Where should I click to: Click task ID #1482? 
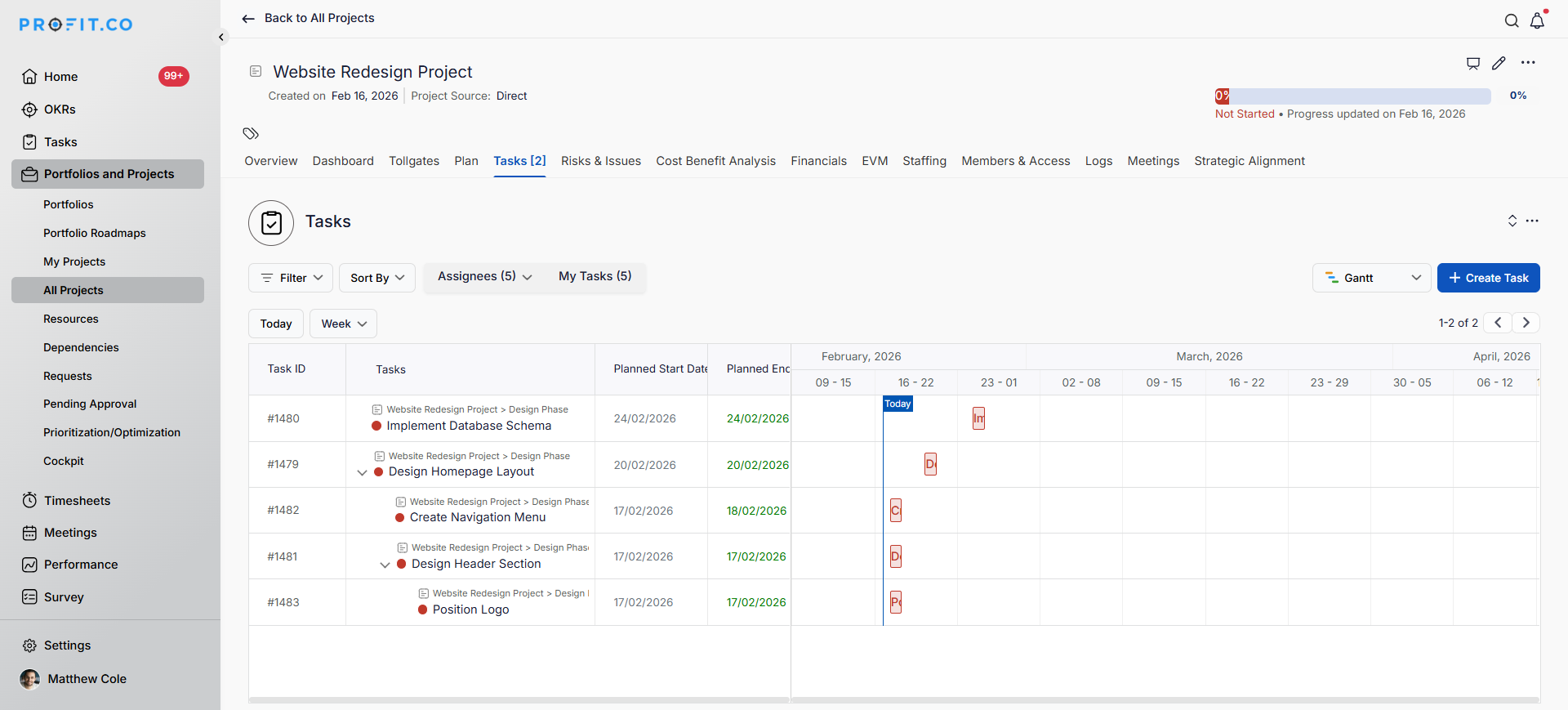pos(283,510)
